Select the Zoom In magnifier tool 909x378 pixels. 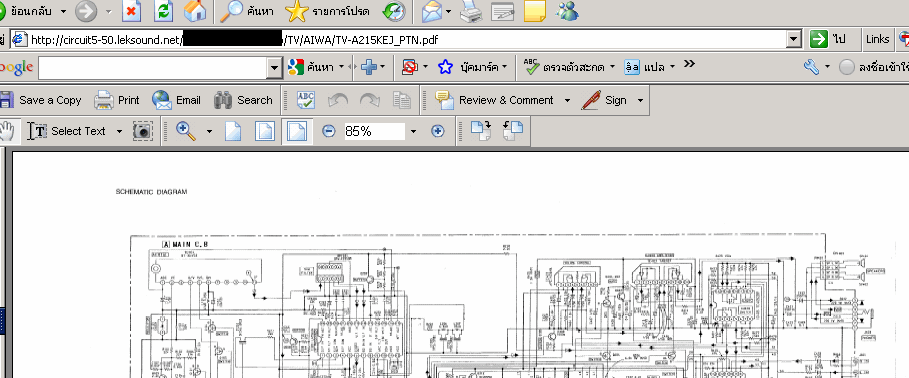click(186, 132)
